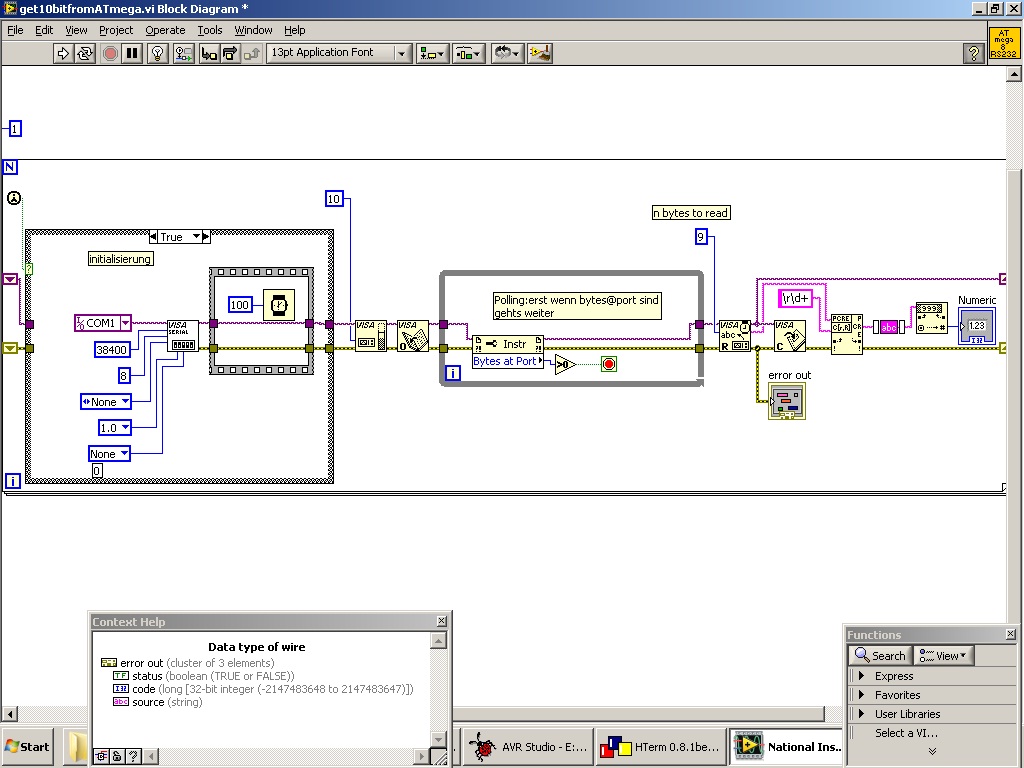Select the VISA Read node
This screenshot has height=768, width=1024.
tap(735, 336)
